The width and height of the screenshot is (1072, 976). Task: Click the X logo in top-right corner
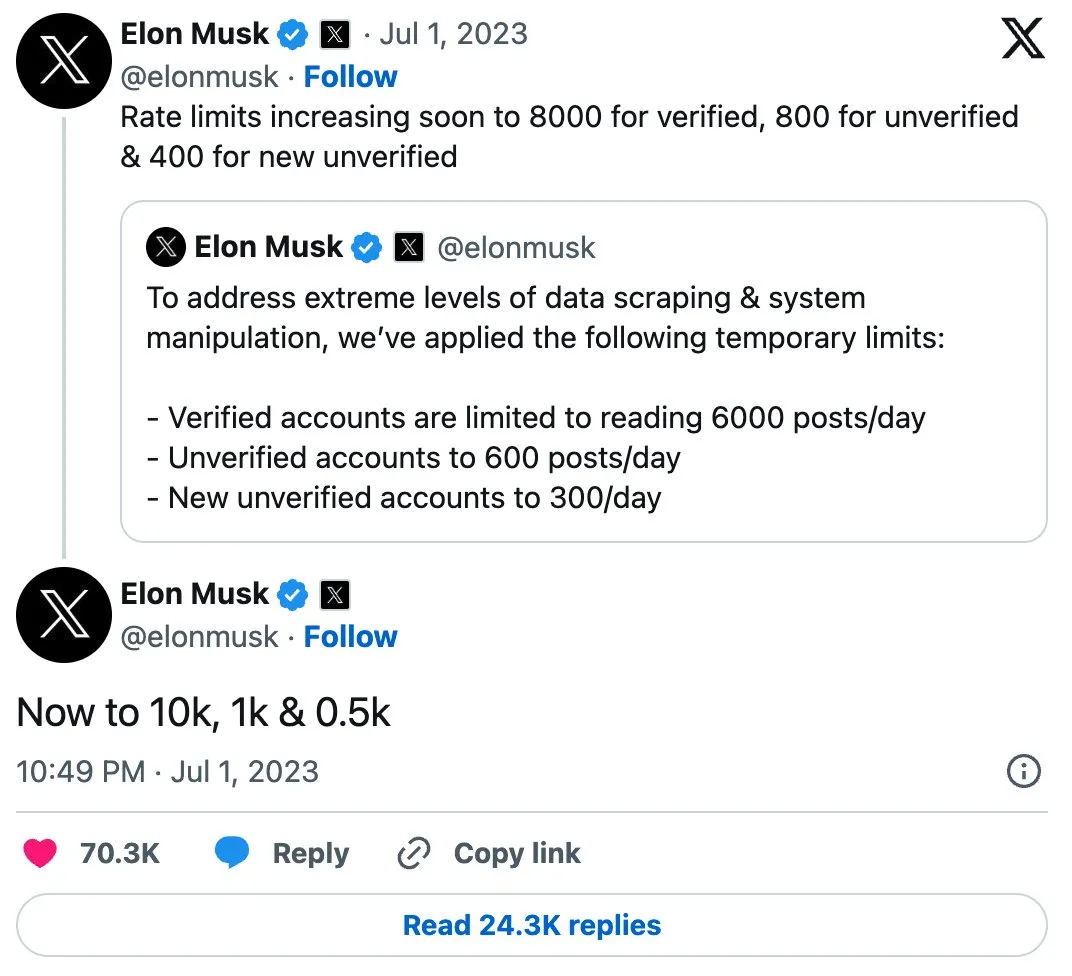click(1023, 38)
